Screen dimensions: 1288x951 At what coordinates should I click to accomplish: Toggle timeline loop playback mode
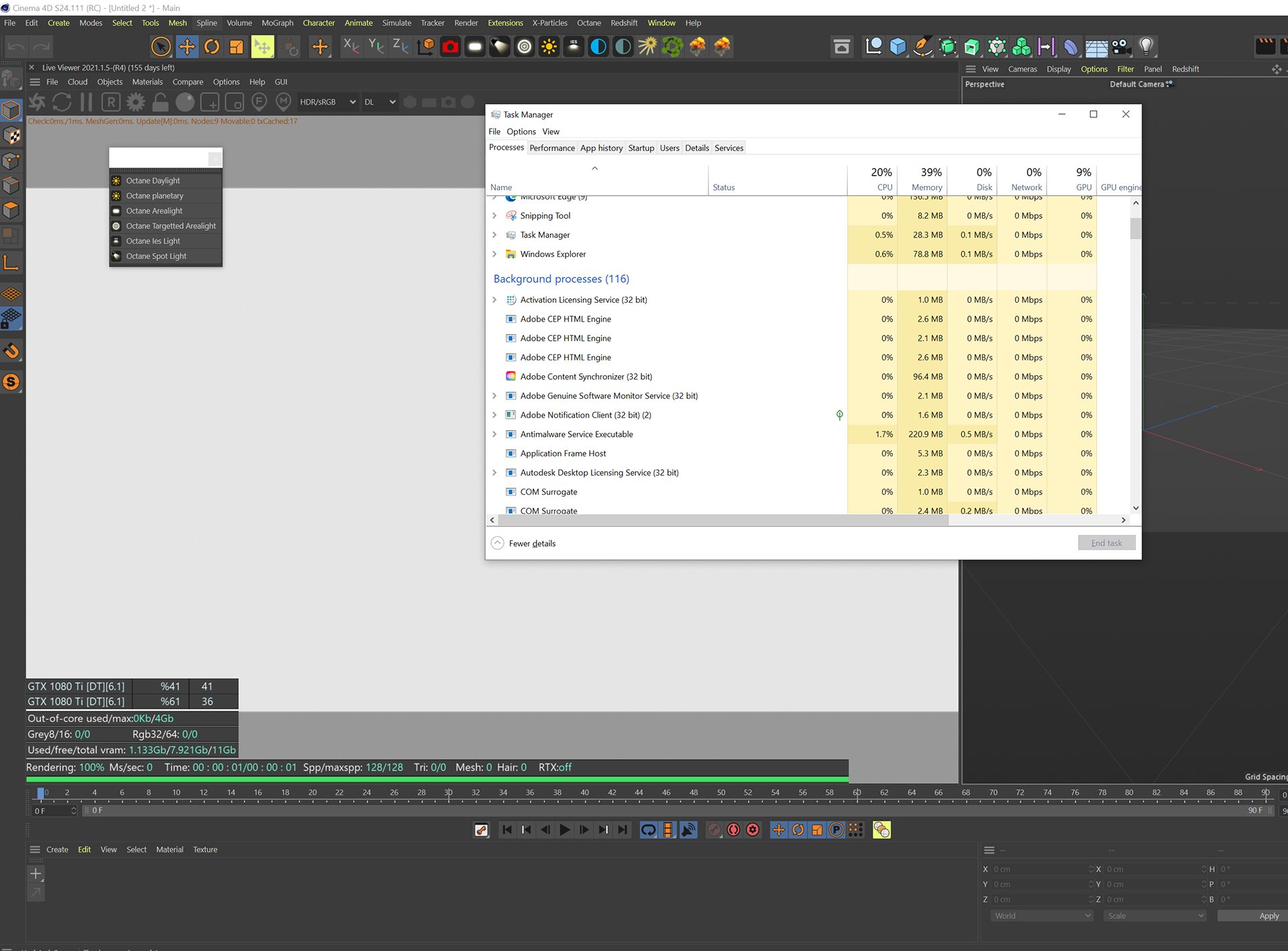(648, 830)
